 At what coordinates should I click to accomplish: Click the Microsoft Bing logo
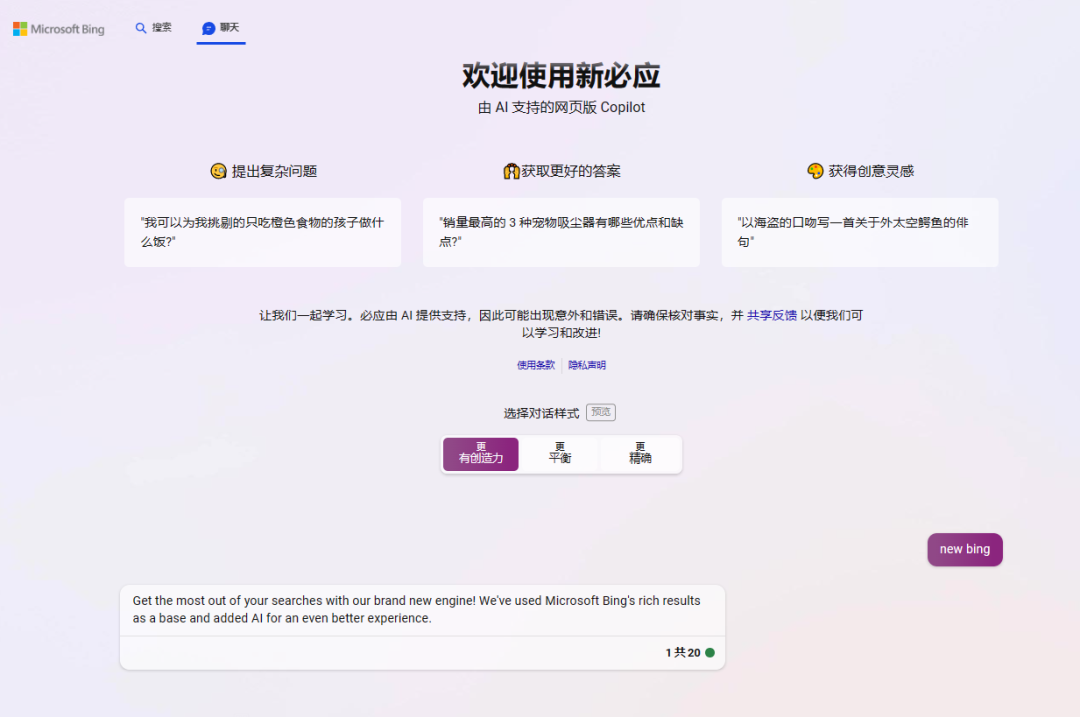click(x=59, y=29)
